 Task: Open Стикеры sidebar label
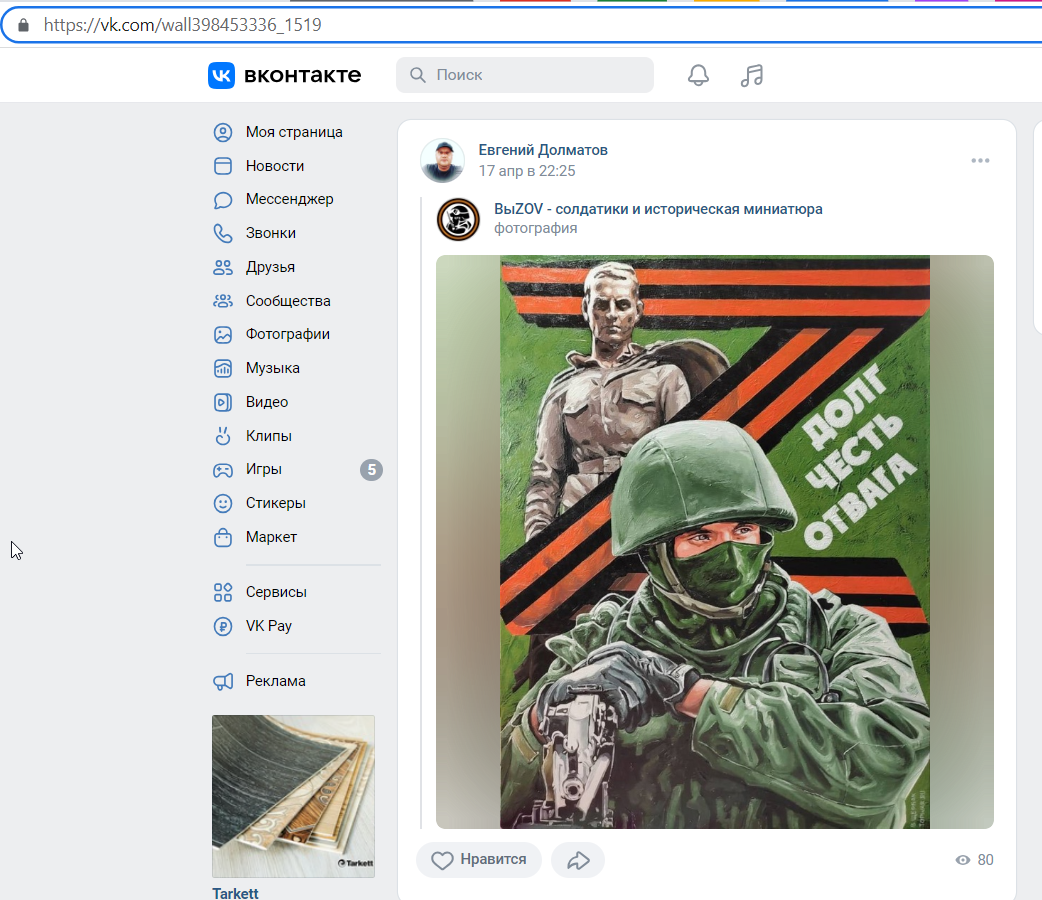[x=276, y=503]
